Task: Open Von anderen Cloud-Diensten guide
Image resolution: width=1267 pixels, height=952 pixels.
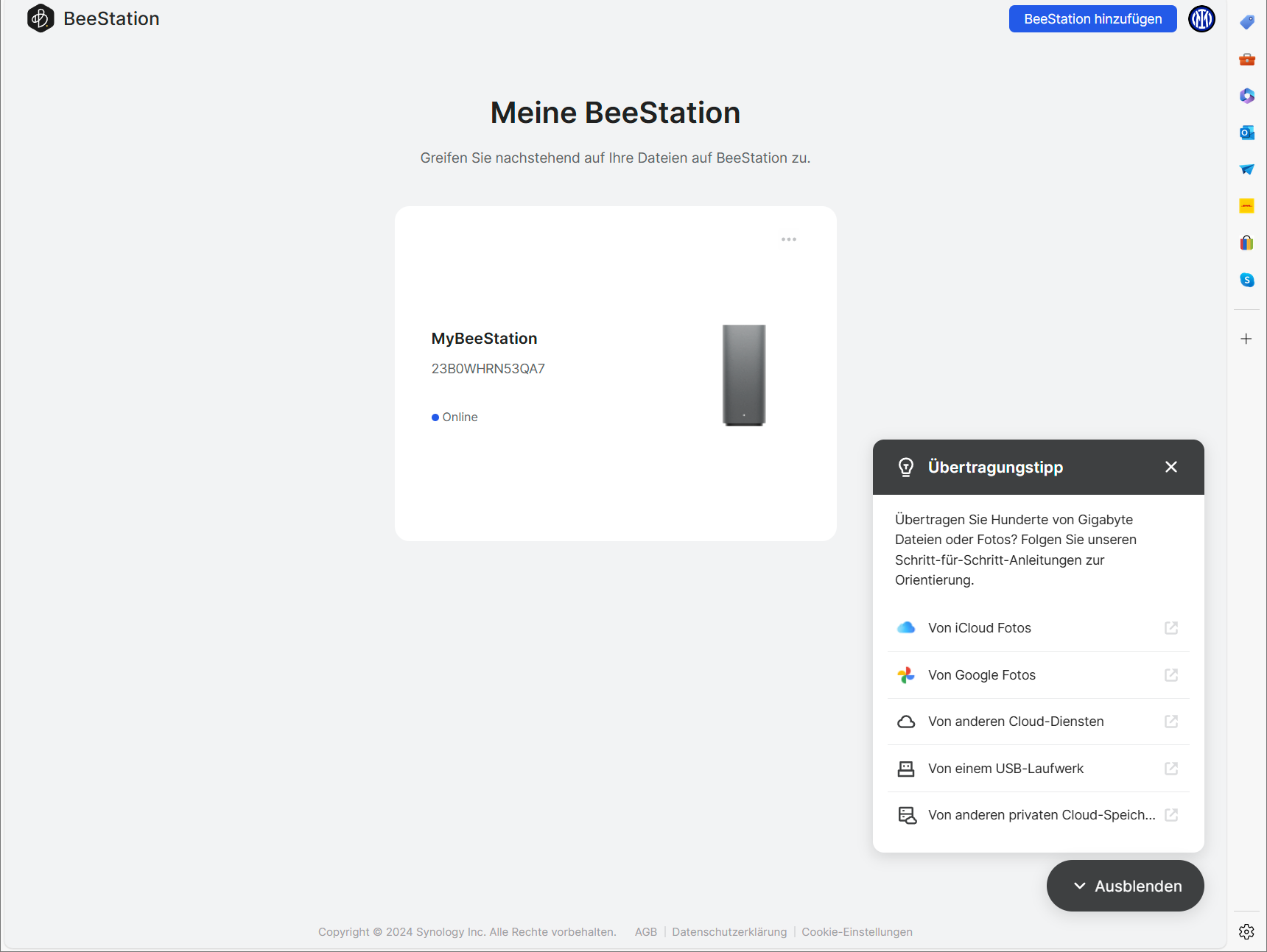Action: [1039, 722]
